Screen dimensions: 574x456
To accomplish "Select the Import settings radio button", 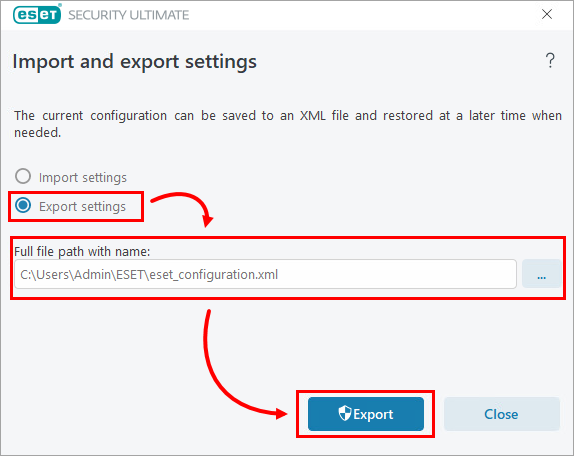I will [x=23, y=176].
